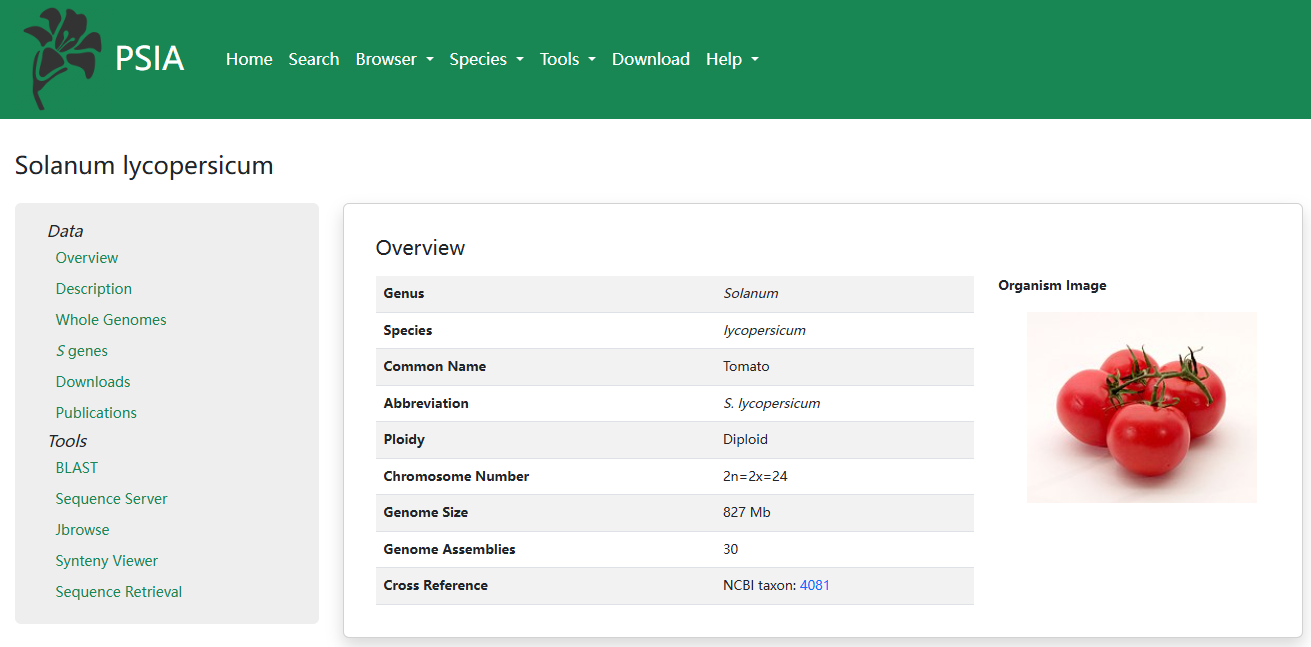Open Sequence Server from sidebar
Viewport: 1311px width, 647px height.
pos(111,499)
